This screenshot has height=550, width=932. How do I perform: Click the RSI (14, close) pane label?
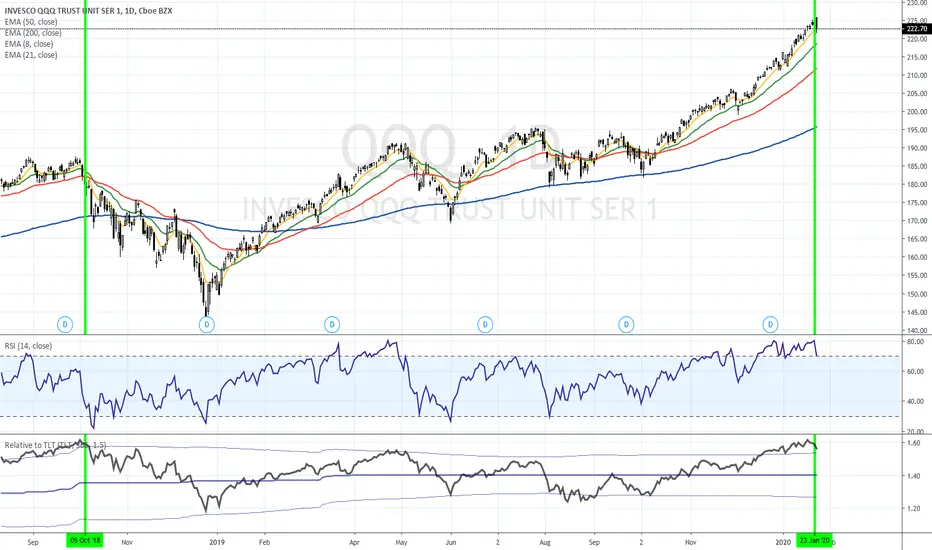pyautogui.click(x=28, y=346)
